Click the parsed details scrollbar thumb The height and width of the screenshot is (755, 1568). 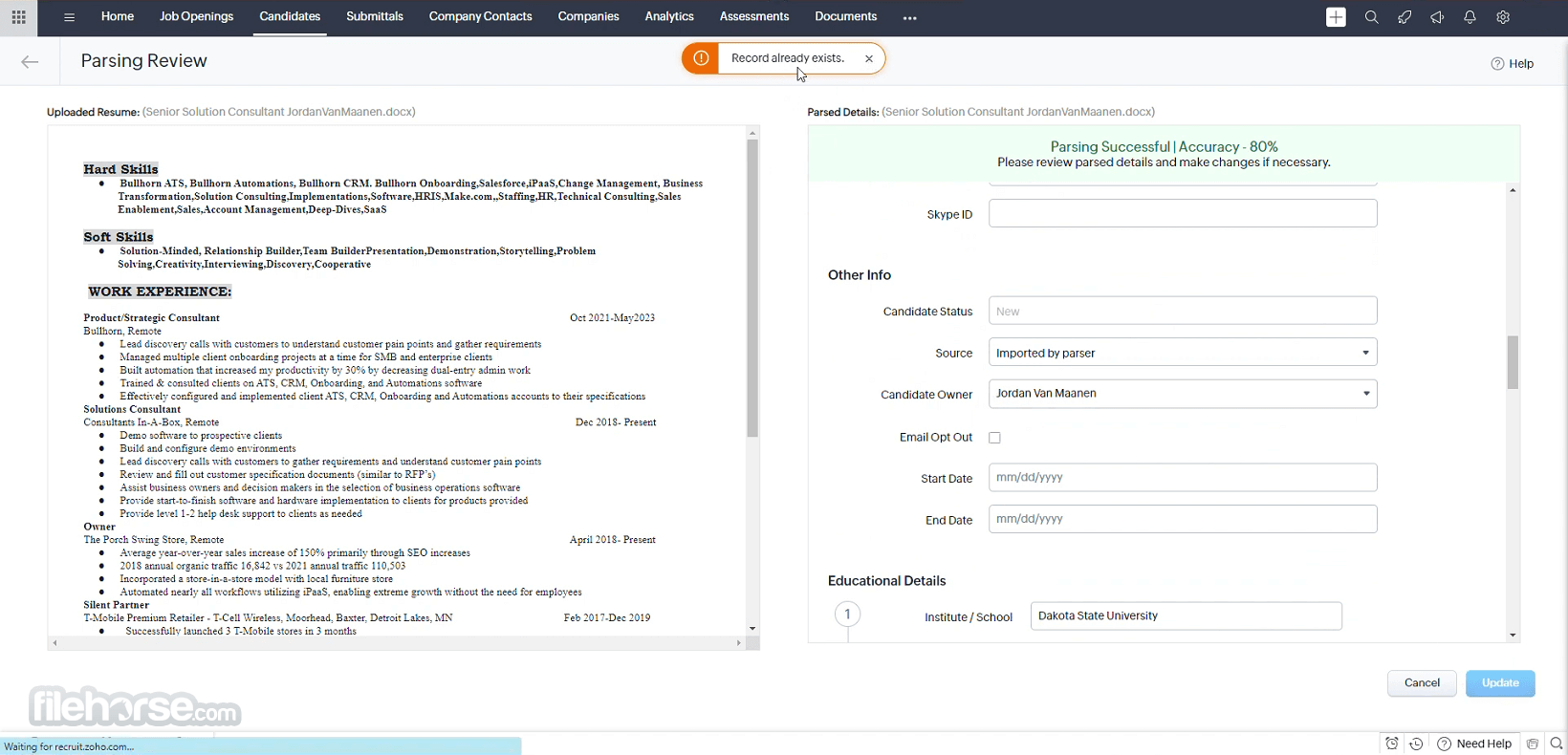click(x=1513, y=362)
